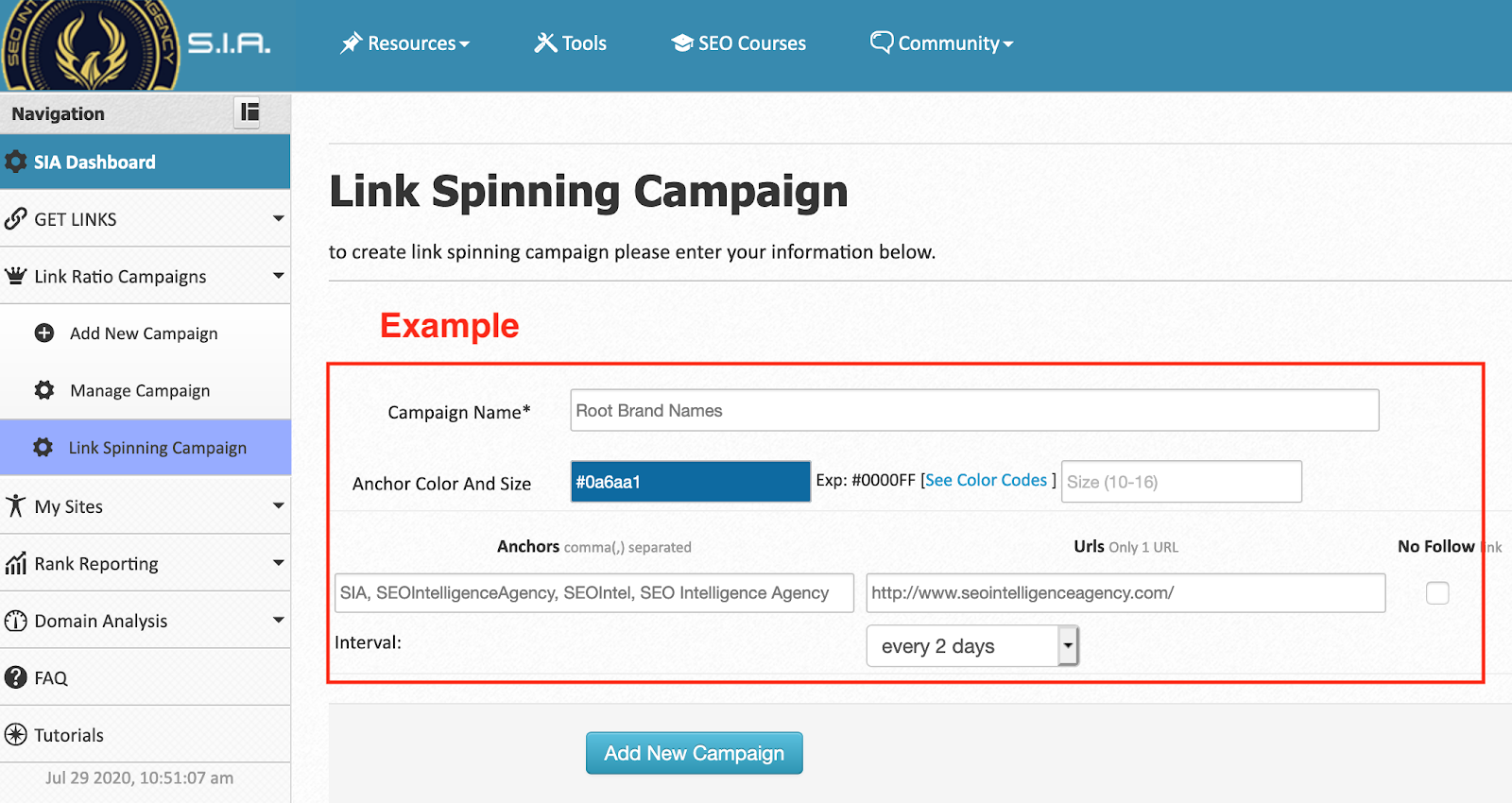Viewport: 1512px width, 803px height.
Task: Open SIA Dashboard in the navigation
Action: (146, 162)
